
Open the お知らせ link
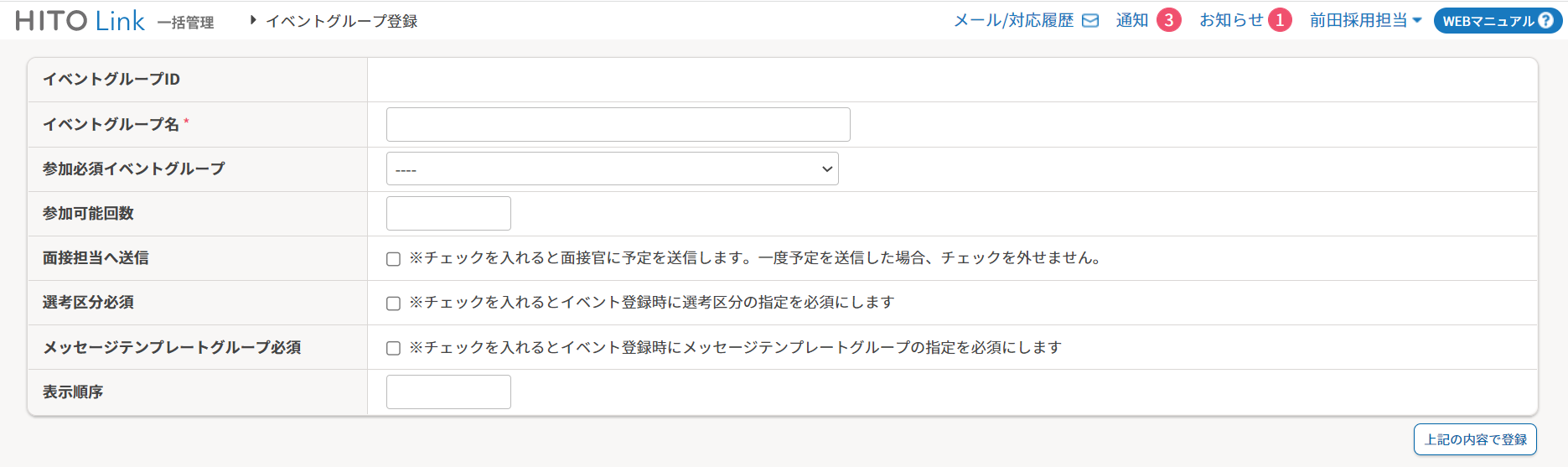click(1230, 21)
